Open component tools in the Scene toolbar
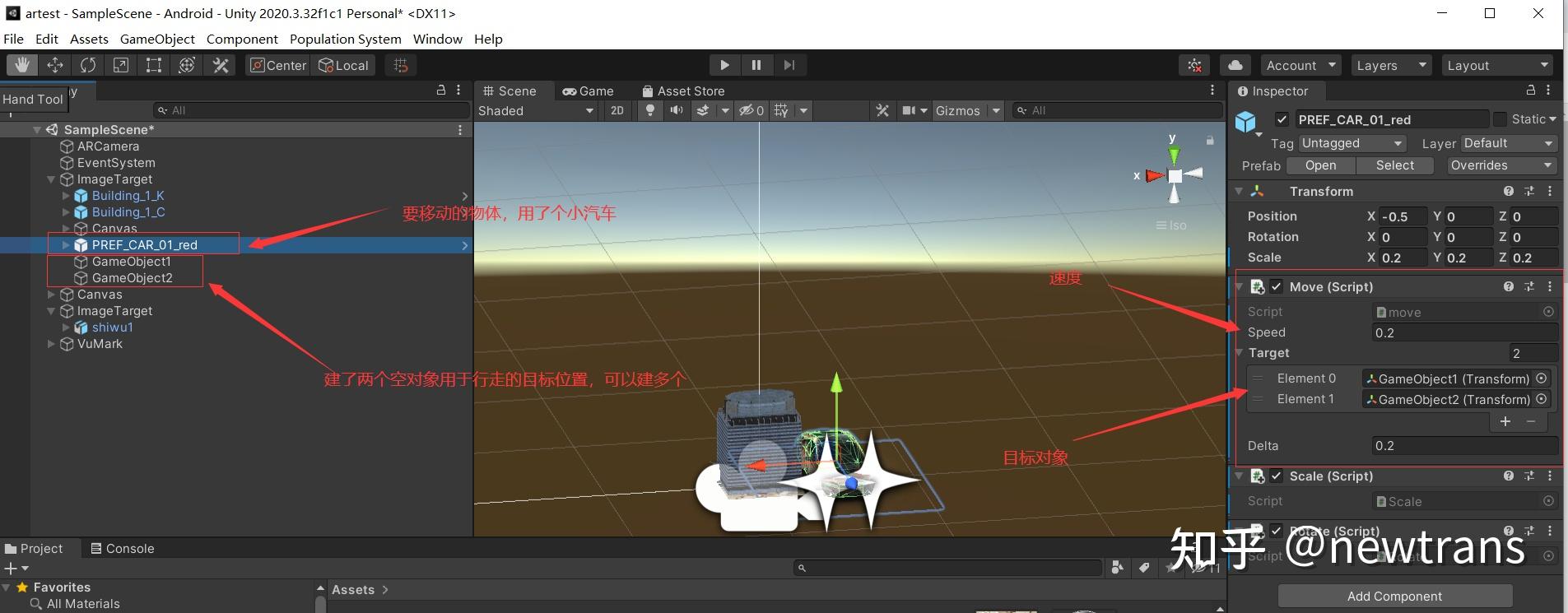 click(x=882, y=110)
